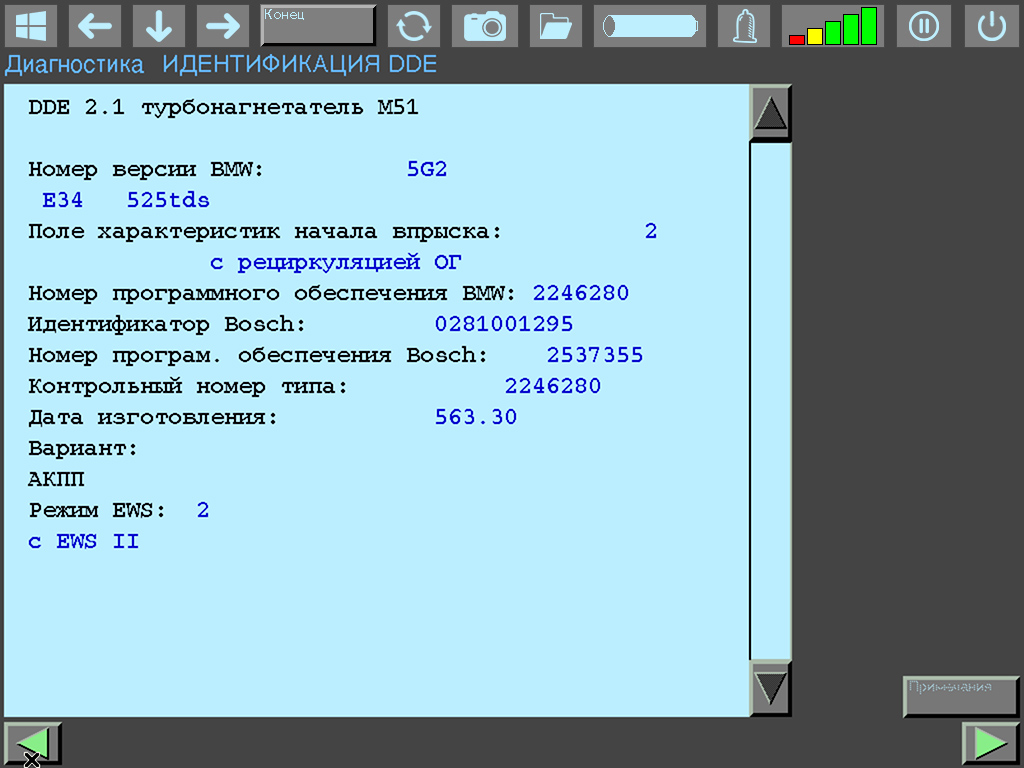1024x768 pixels.
Task: Click the diagnostic head connector icon
Action: coord(743,26)
